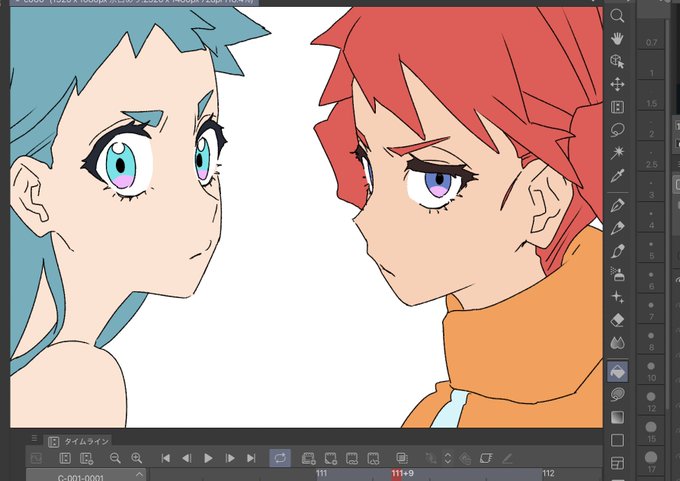680x481 pixels.
Task: Play the animation
Action: coord(208,458)
